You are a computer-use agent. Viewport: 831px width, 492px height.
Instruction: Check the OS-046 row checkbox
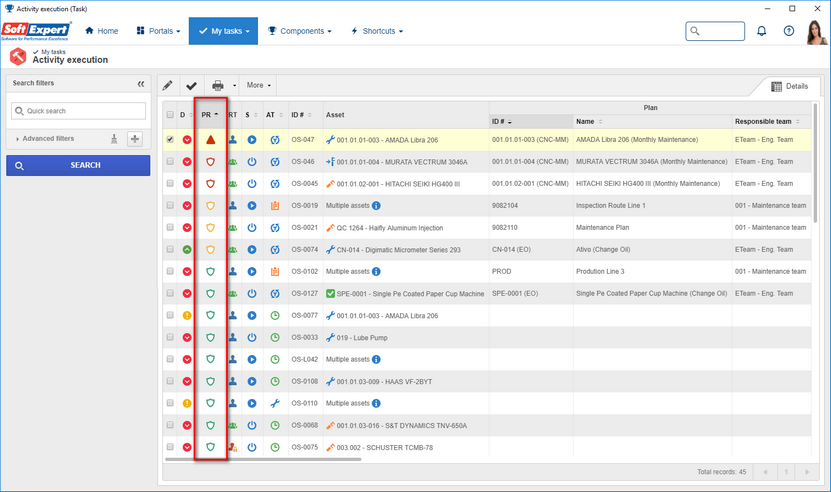[170, 162]
